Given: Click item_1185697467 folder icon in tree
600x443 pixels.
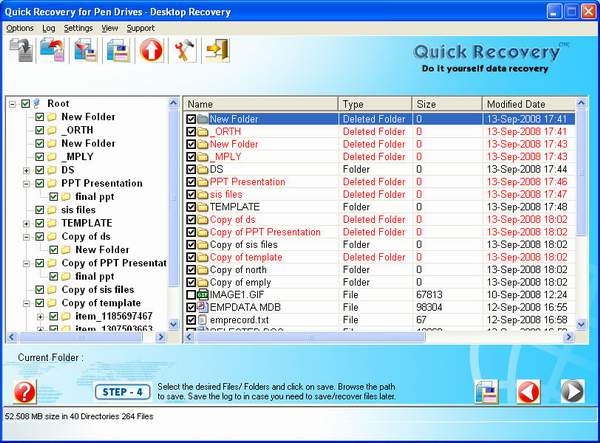Looking at the screenshot, I should pos(66,316).
